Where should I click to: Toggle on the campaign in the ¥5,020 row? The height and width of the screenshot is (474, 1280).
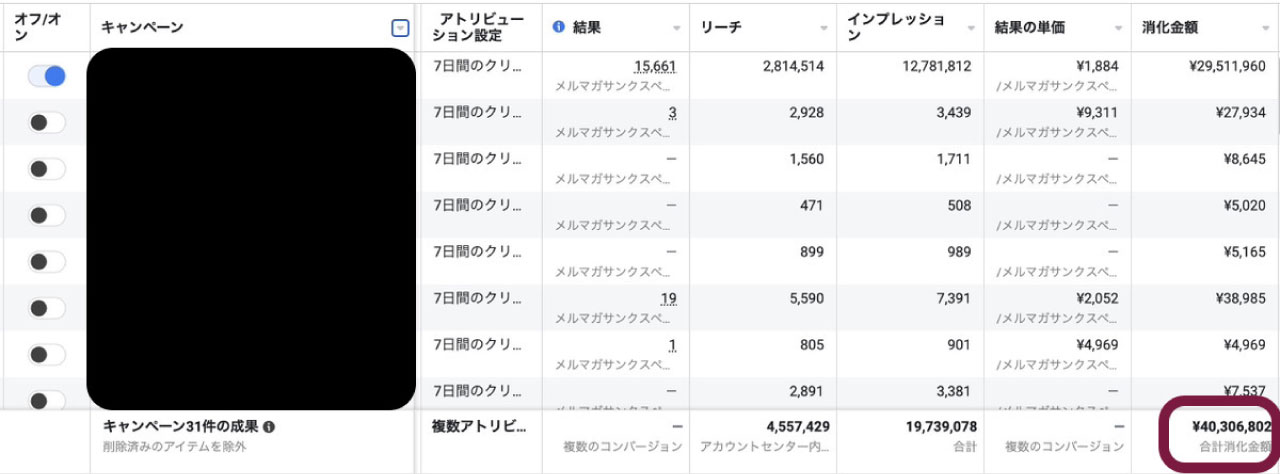pyautogui.click(x=47, y=215)
